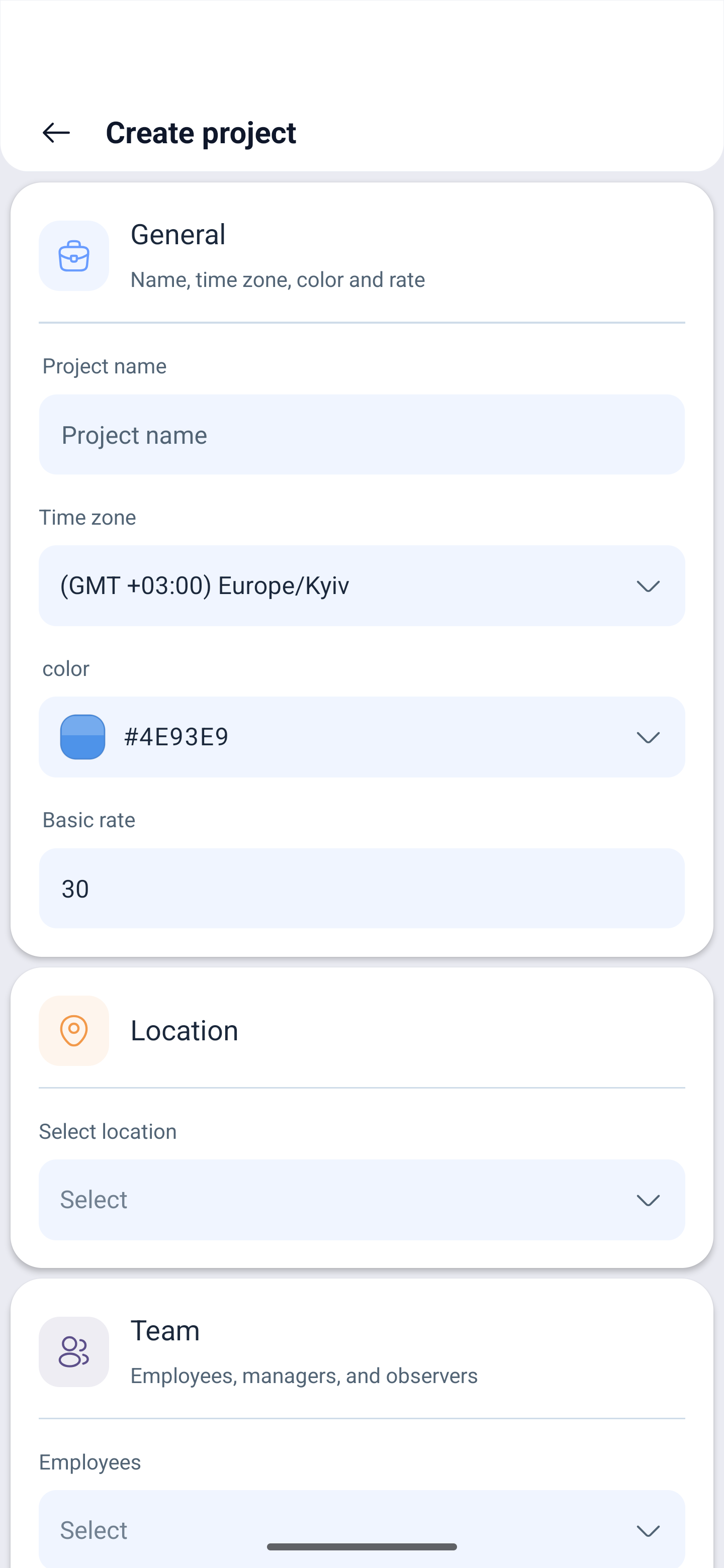
Task: Tap the #4E93E9 hex color text
Action: [176, 737]
